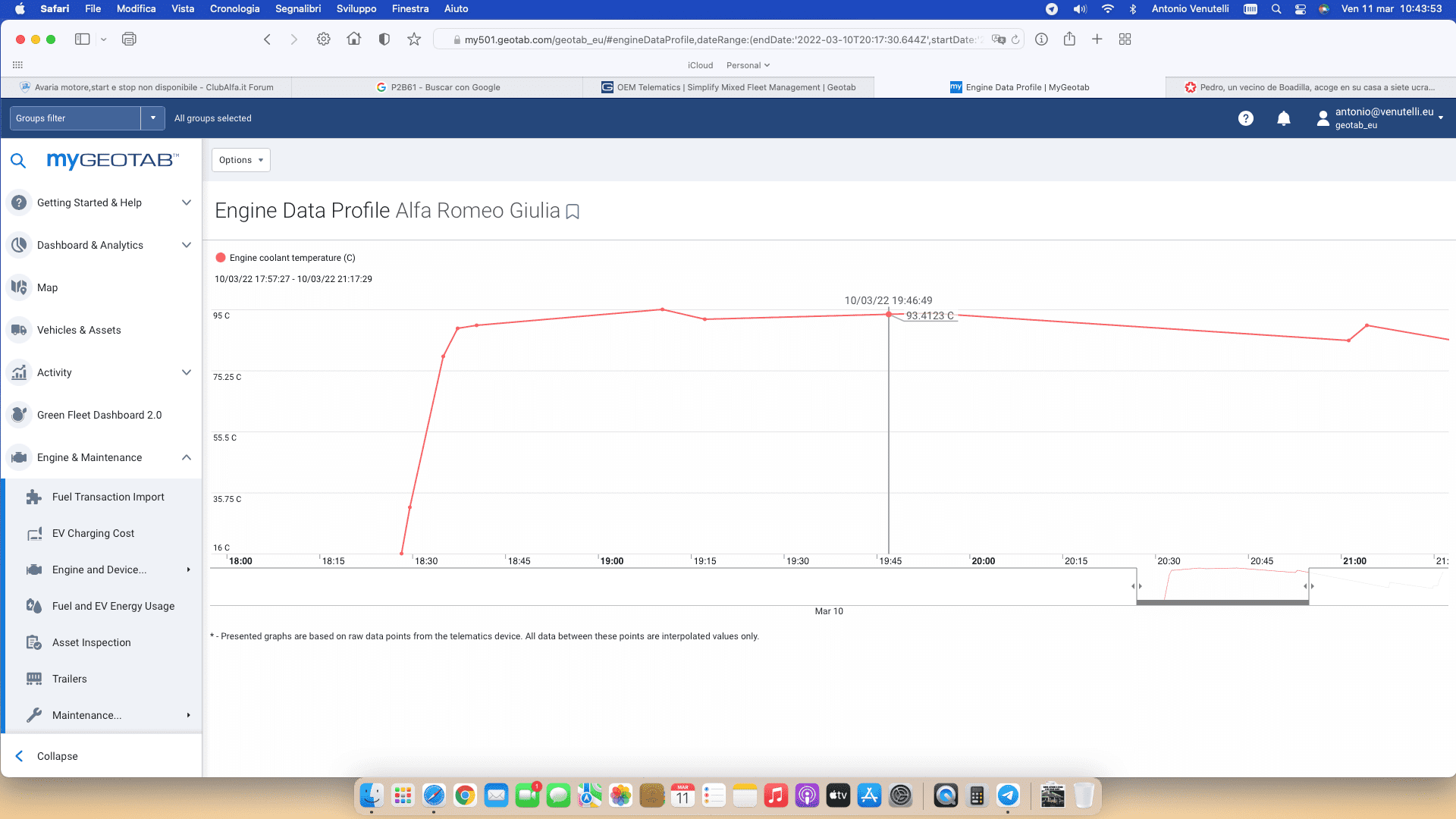The height and width of the screenshot is (819, 1456).
Task: Open the help question mark icon in header
Action: coord(1245,118)
